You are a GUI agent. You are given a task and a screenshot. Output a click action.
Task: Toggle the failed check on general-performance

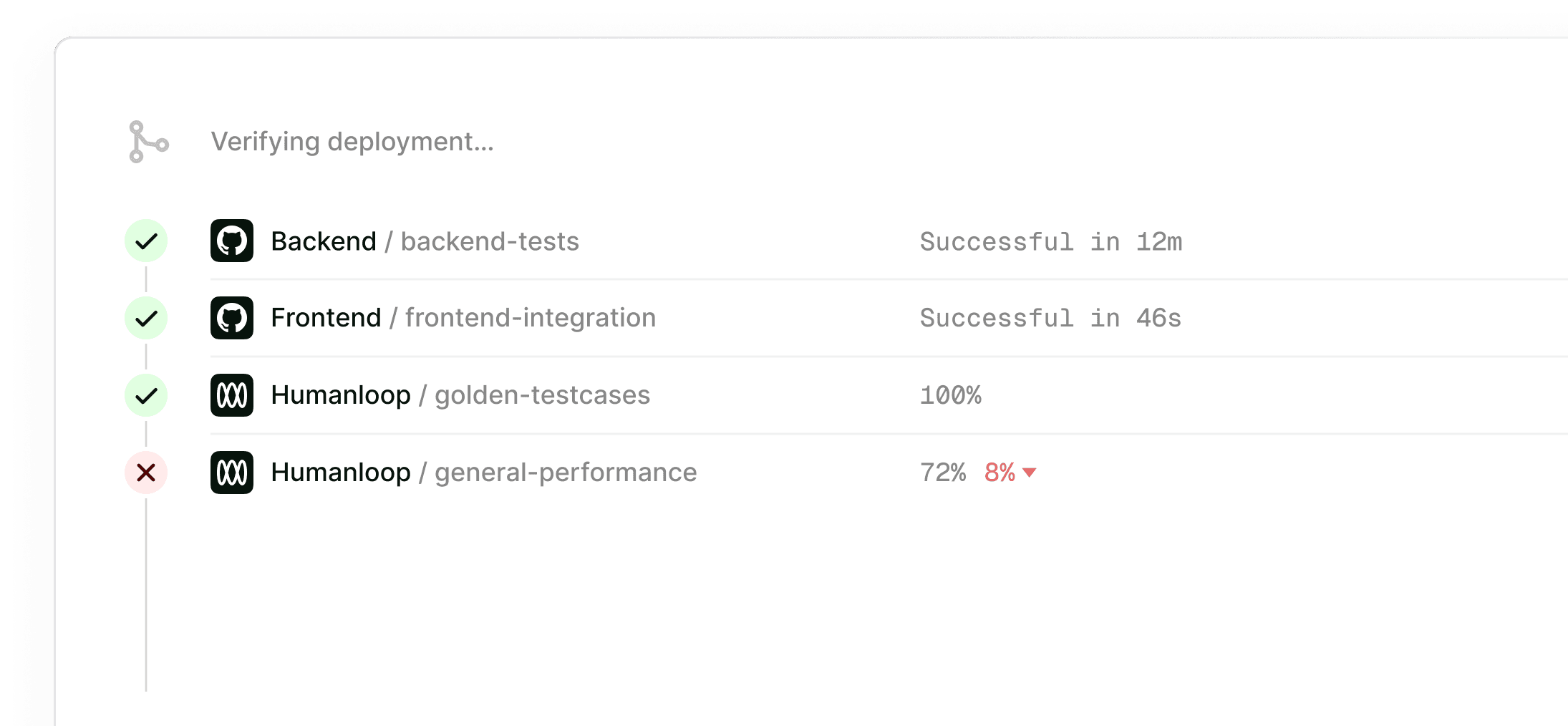pos(145,472)
